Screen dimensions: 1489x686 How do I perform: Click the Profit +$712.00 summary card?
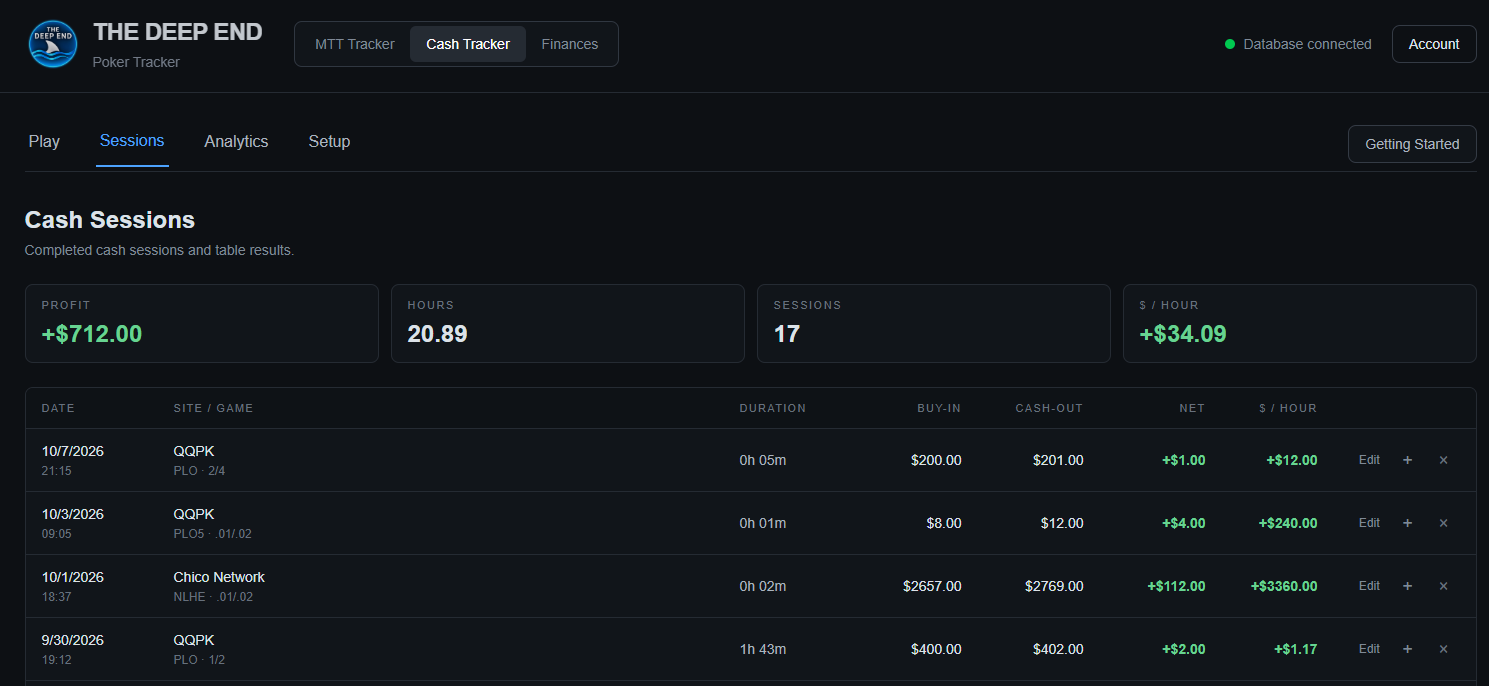click(202, 323)
